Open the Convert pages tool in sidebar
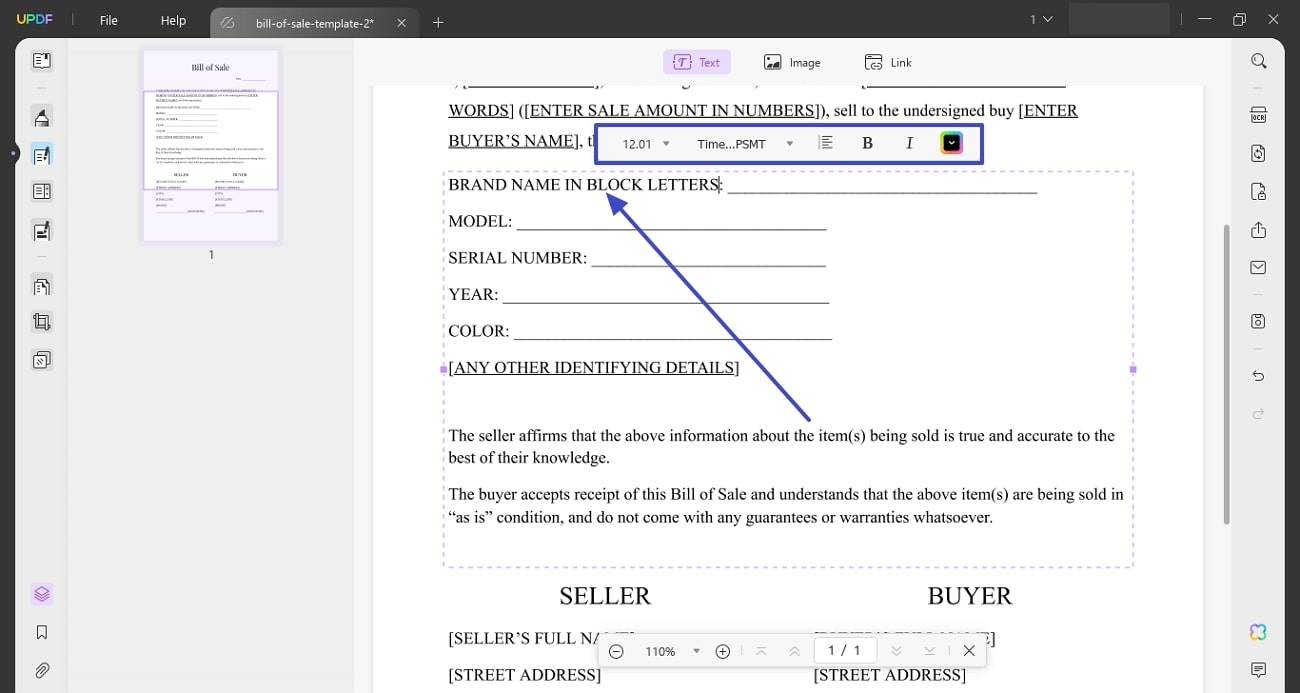Screen dimensions: 1300x693 41,286
